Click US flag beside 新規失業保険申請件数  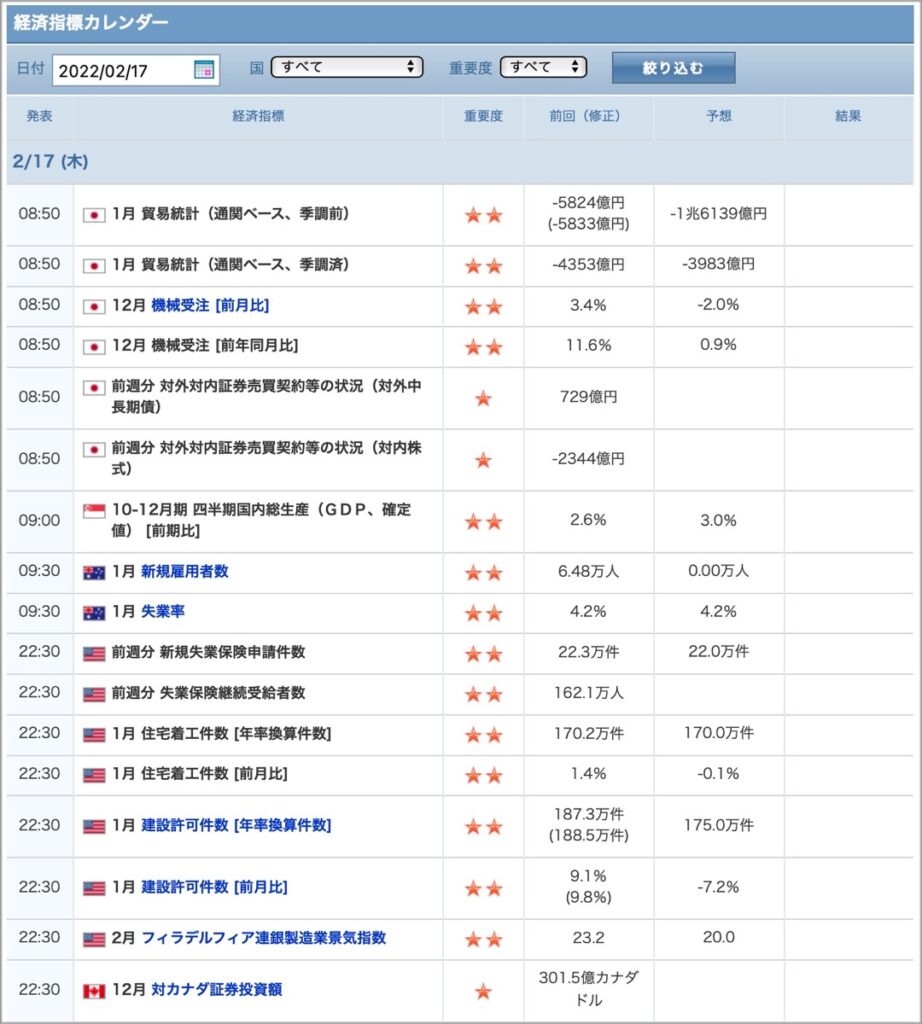pos(94,654)
